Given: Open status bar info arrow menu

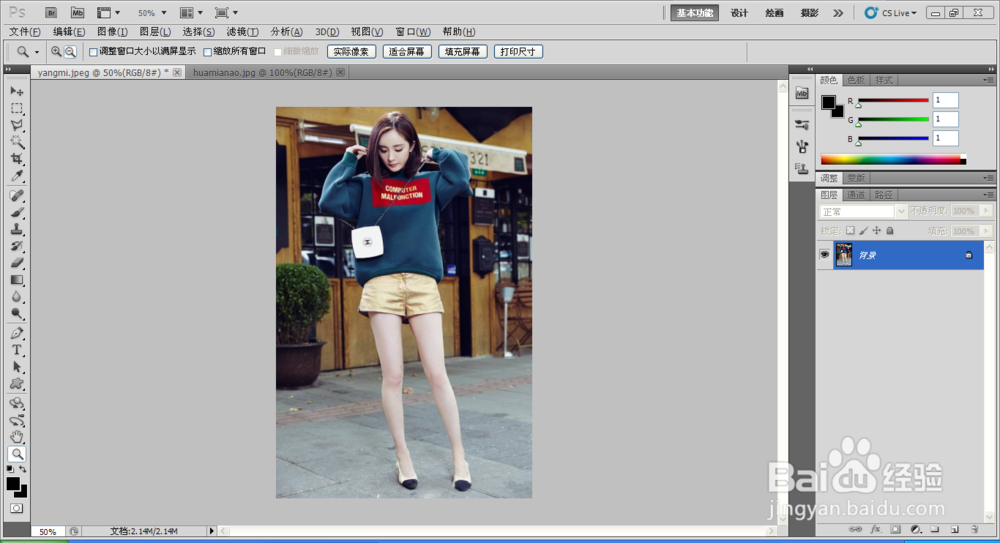Looking at the screenshot, I should 212,531.
